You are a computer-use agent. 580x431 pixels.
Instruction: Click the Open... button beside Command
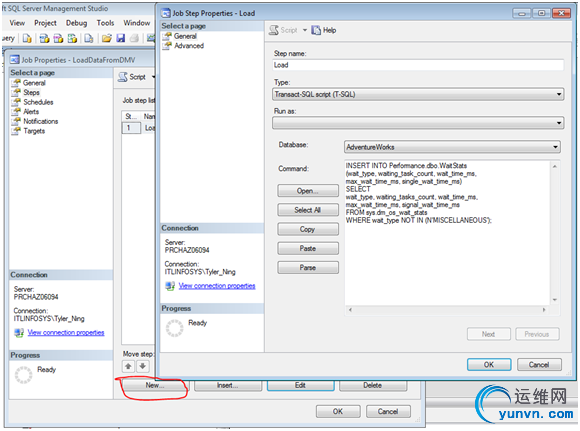[308, 191]
